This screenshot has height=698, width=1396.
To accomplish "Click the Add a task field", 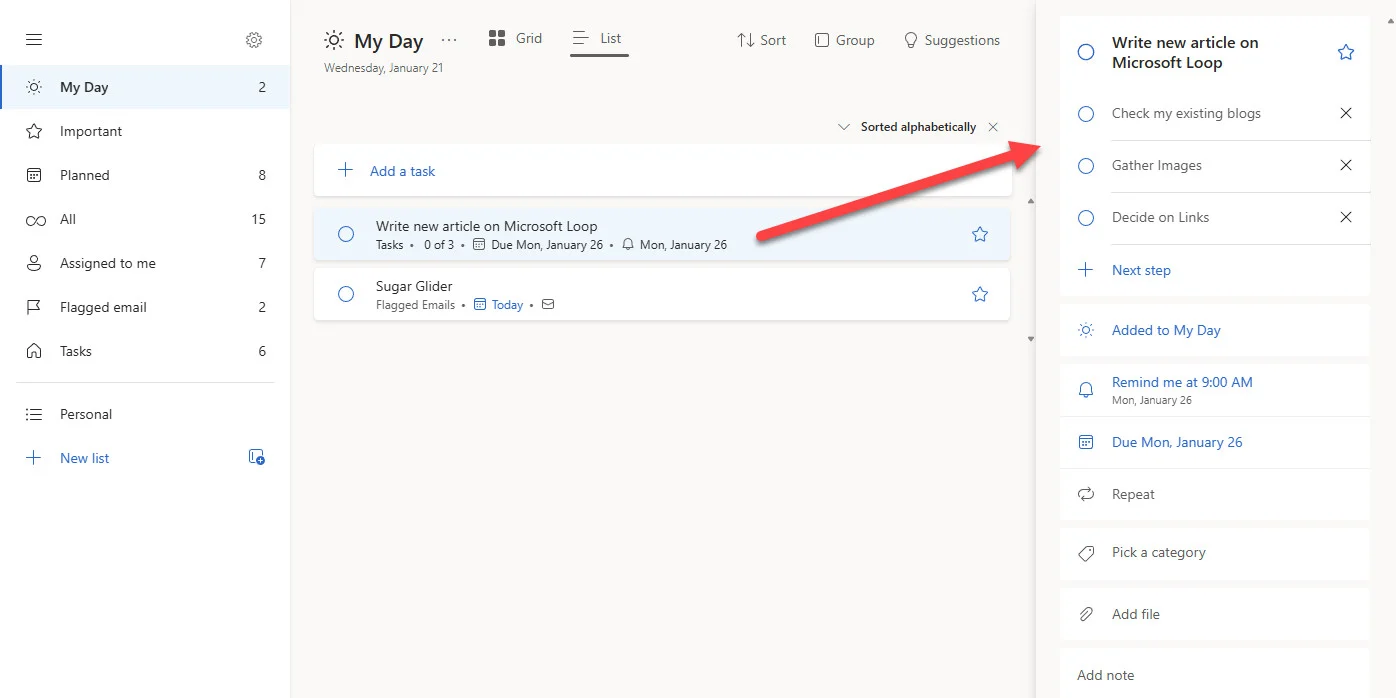I will pyautogui.click(x=662, y=170).
